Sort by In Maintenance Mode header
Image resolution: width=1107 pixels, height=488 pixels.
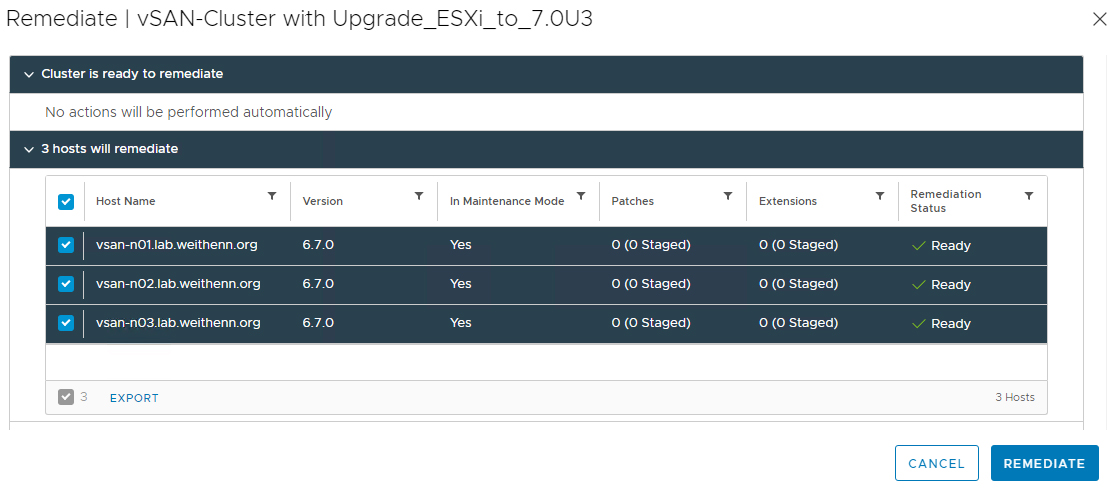(x=507, y=201)
